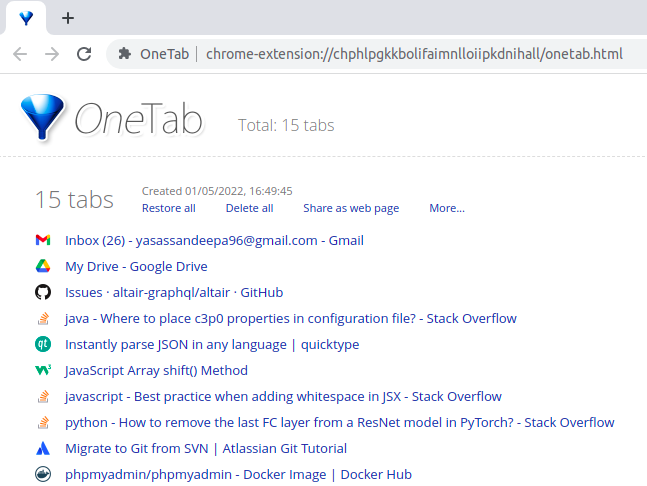Image resolution: width=647 pixels, height=486 pixels.
Task: Click the '15 tabs' group title
Action: coord(74,200)
